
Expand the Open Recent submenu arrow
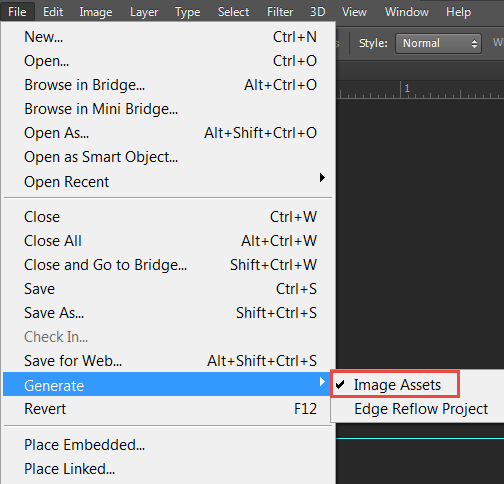322,178
